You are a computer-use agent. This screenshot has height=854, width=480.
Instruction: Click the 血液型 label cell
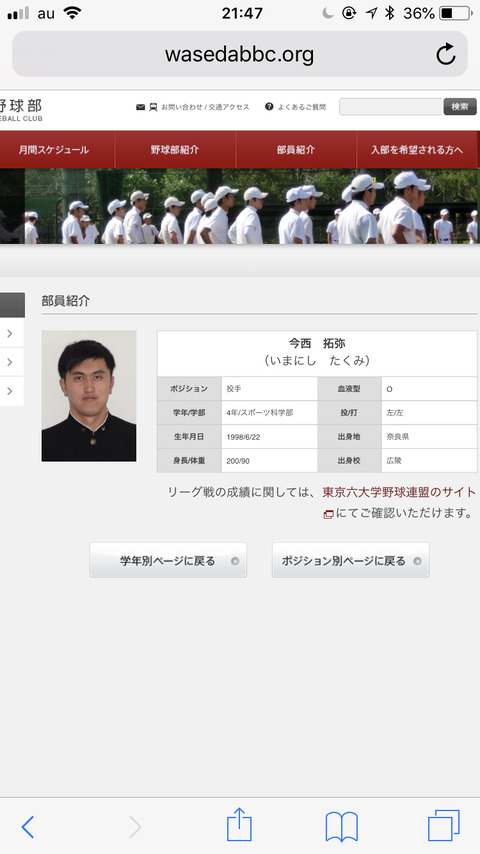pyautogui.click(x=349, y=389)
